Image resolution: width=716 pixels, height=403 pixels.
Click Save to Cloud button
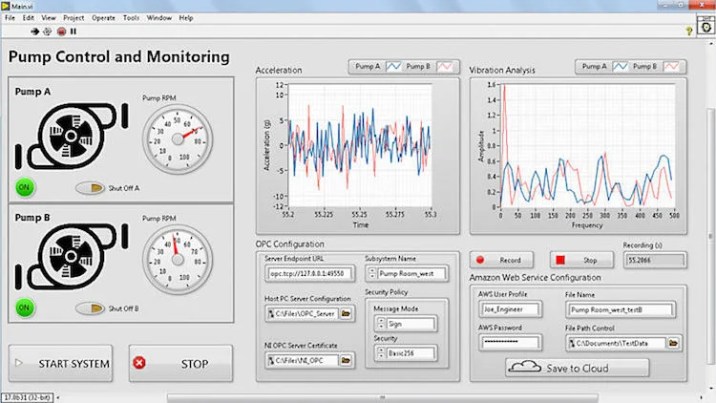point(577,367)
